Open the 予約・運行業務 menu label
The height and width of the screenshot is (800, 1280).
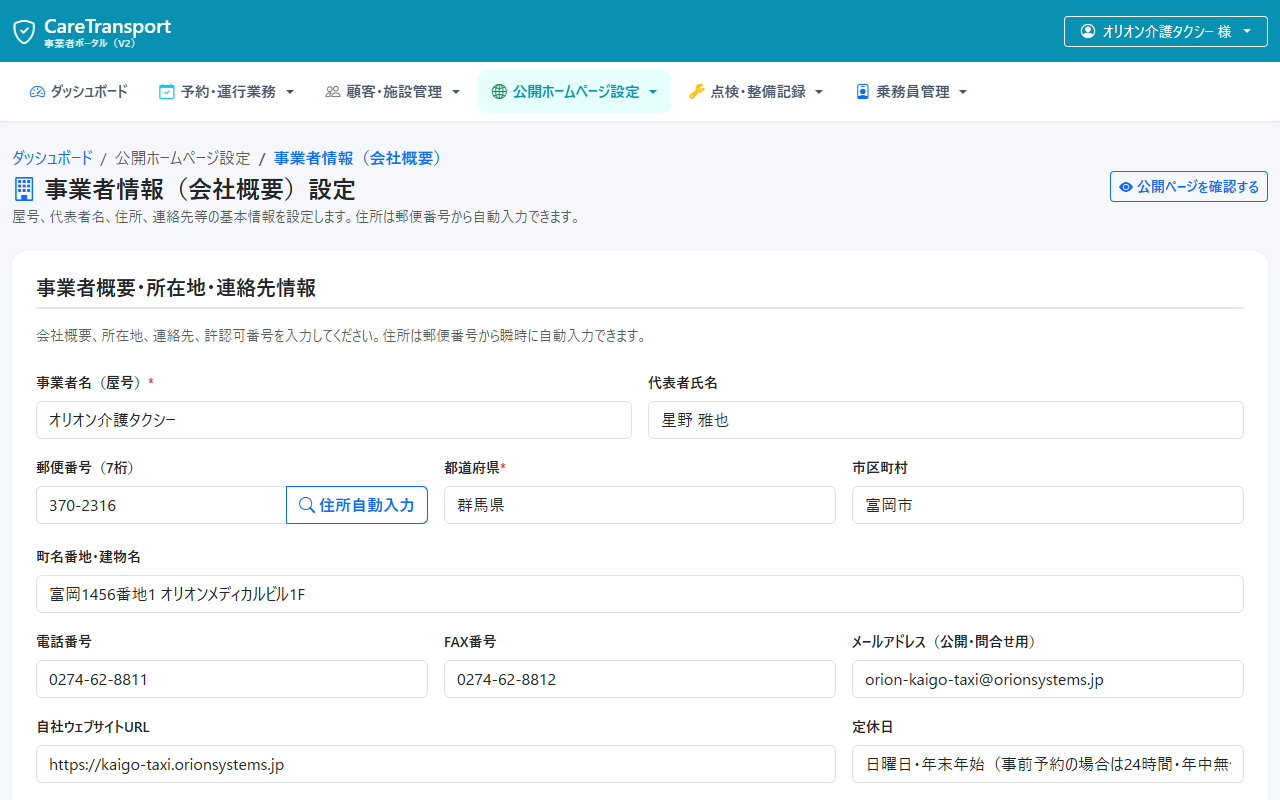click(x=228, y=92)
